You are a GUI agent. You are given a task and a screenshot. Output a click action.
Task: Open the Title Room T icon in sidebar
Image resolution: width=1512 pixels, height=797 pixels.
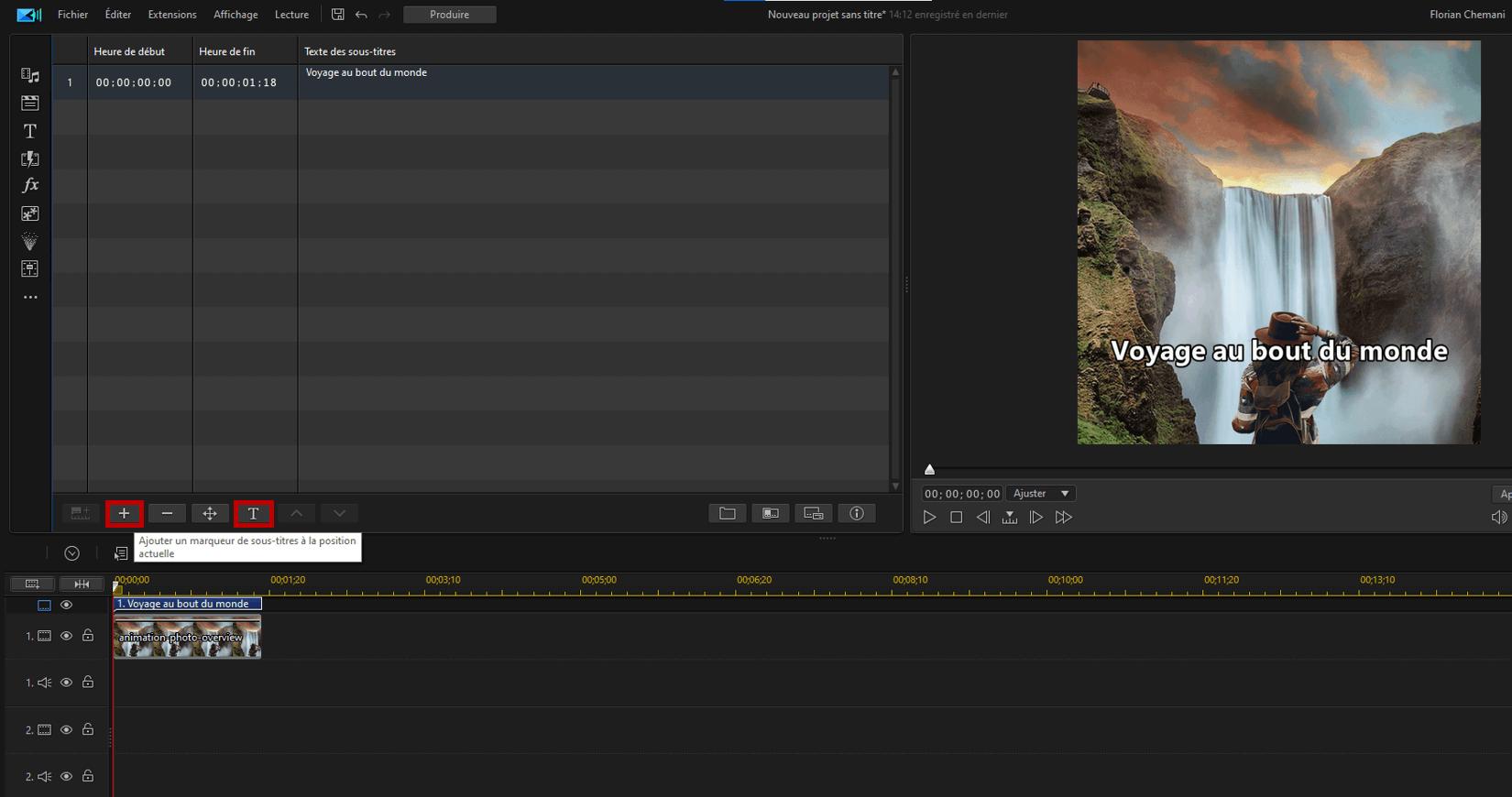point(30,131)
